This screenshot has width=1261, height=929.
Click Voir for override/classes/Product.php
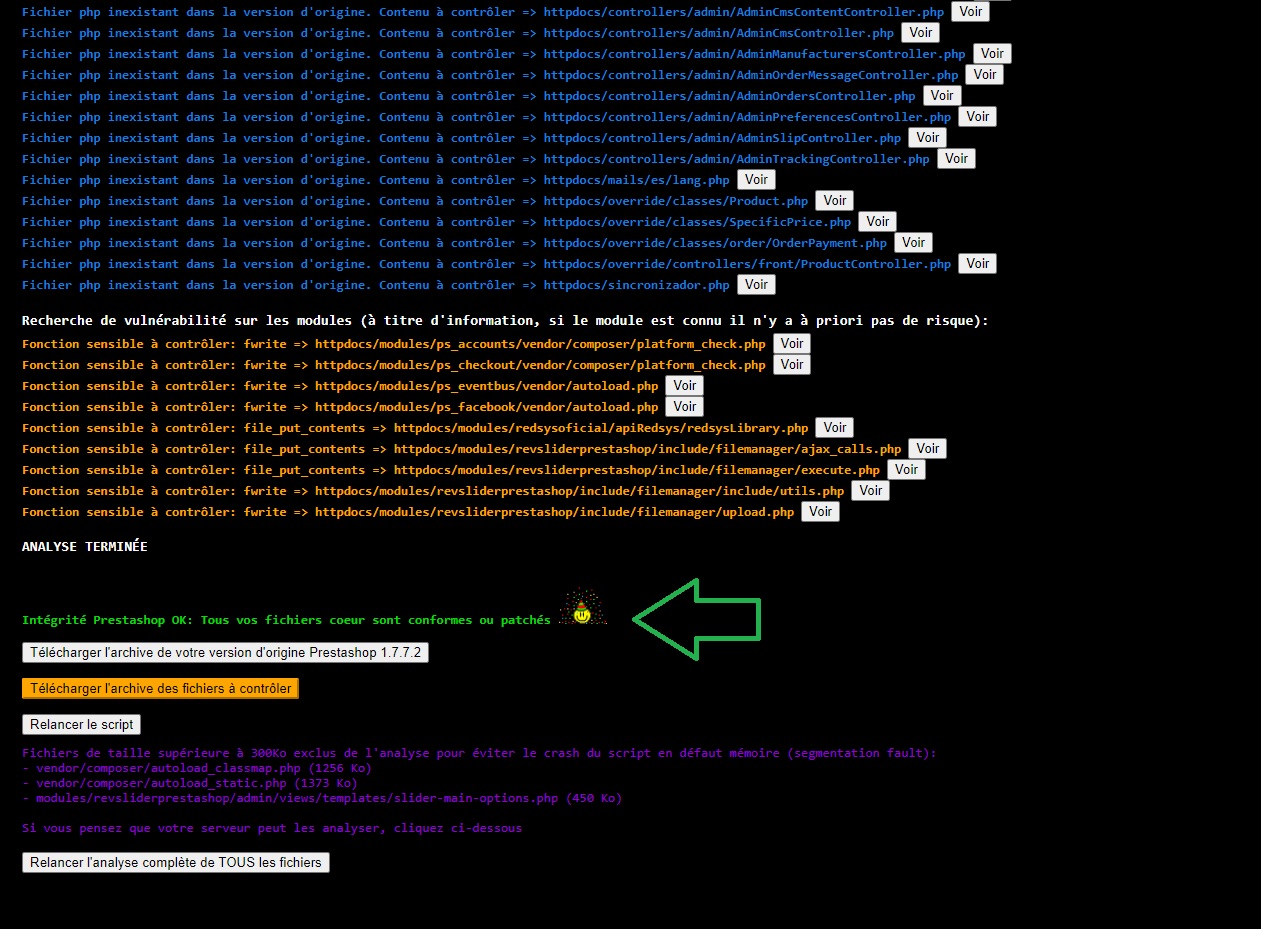click(x=835, y=201)
